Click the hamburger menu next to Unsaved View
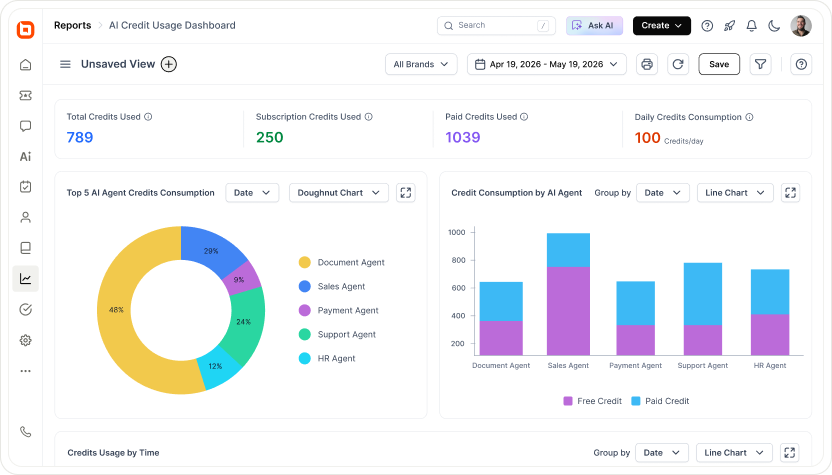 (65, 64)
